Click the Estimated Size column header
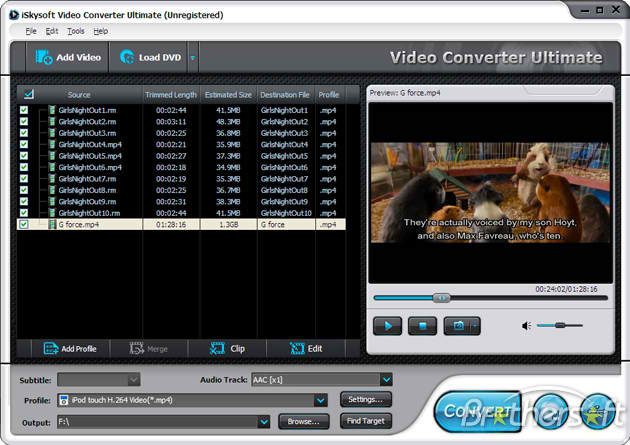The image size is (630, 445). 228,95
